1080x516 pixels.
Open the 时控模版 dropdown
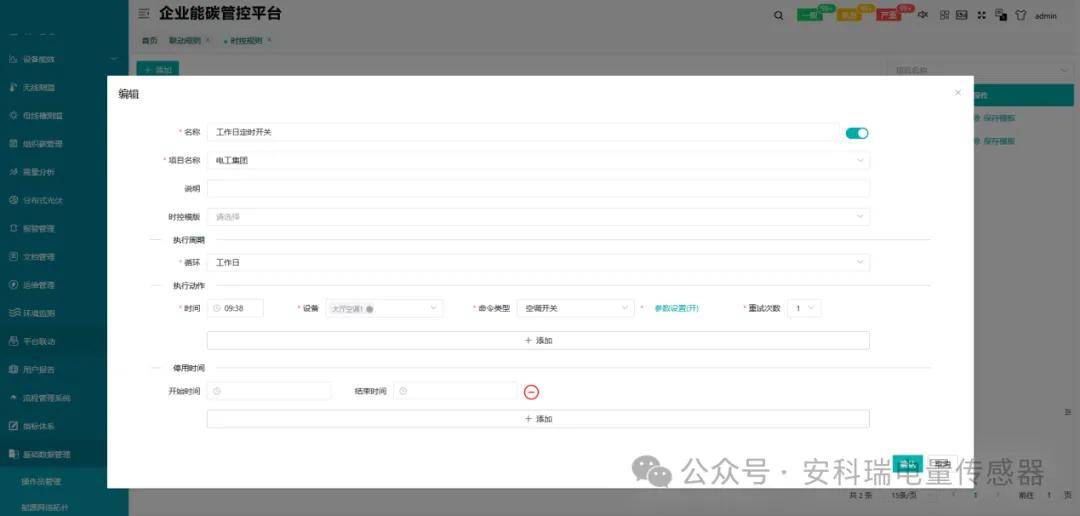538,217
